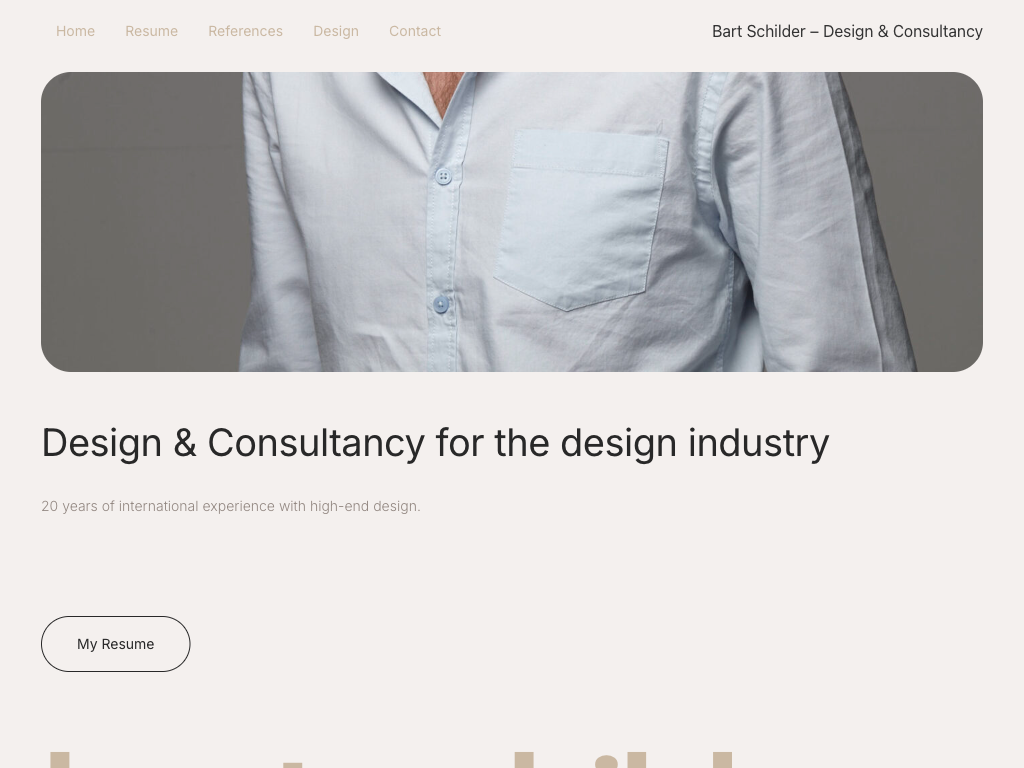
Task: Click the Contact navigation link
Action: coord(414,31)
